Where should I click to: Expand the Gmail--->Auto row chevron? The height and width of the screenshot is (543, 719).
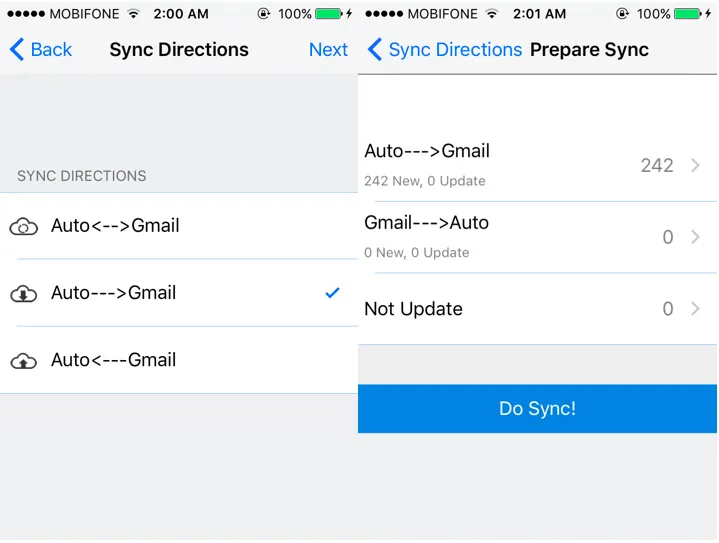(696, 238)
